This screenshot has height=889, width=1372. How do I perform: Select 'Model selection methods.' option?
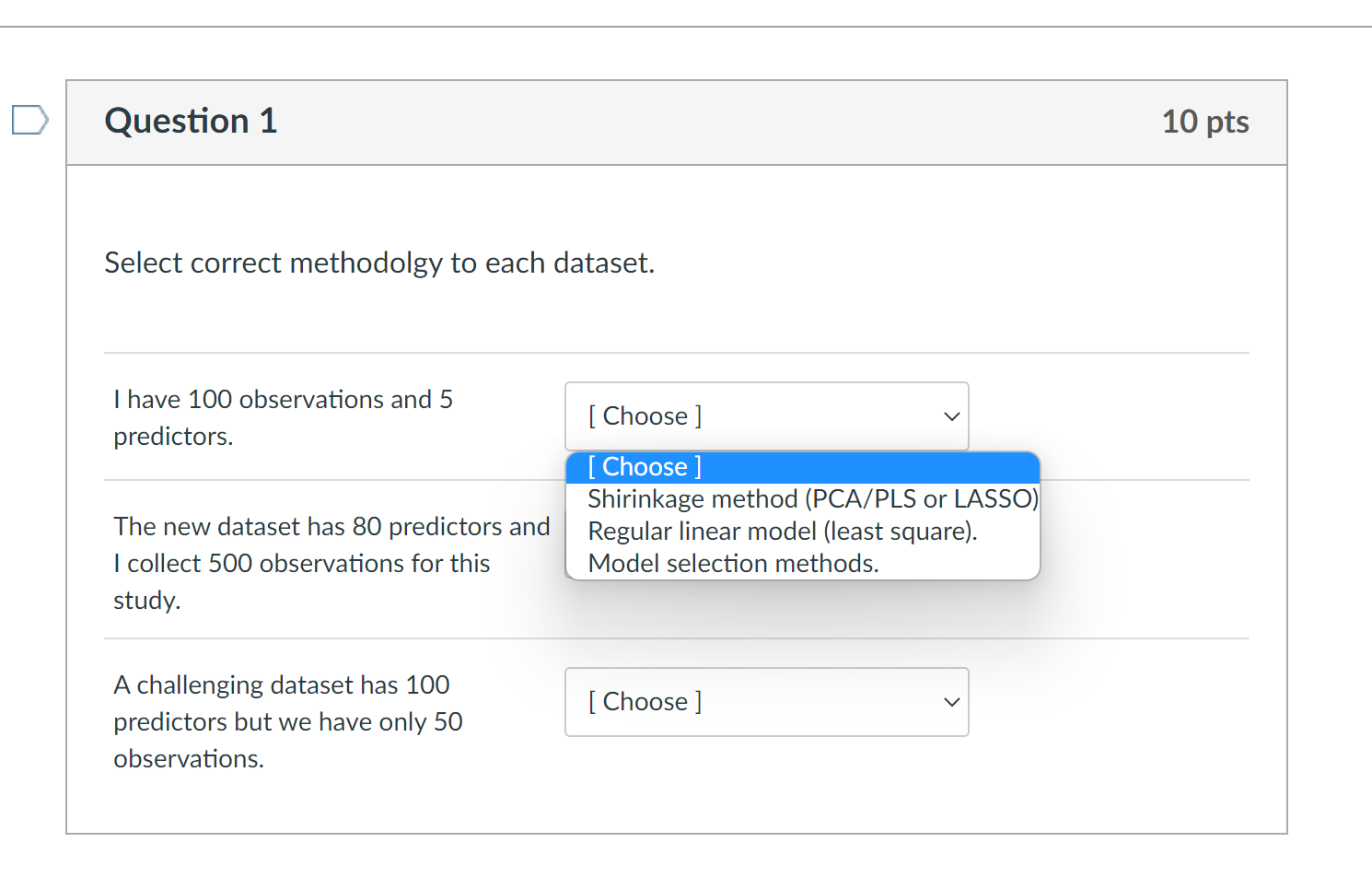(x=733, y=563)
